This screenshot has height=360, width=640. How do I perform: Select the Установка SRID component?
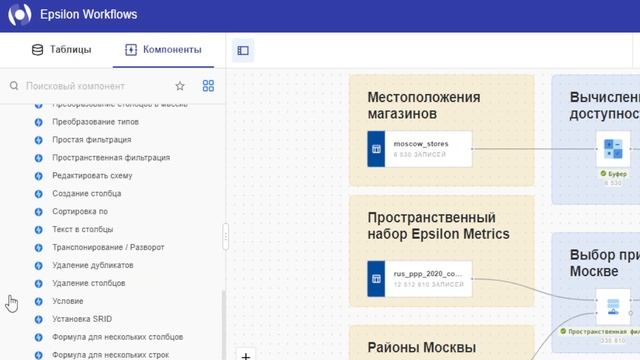pyautogui.click(x=82, y=319)
